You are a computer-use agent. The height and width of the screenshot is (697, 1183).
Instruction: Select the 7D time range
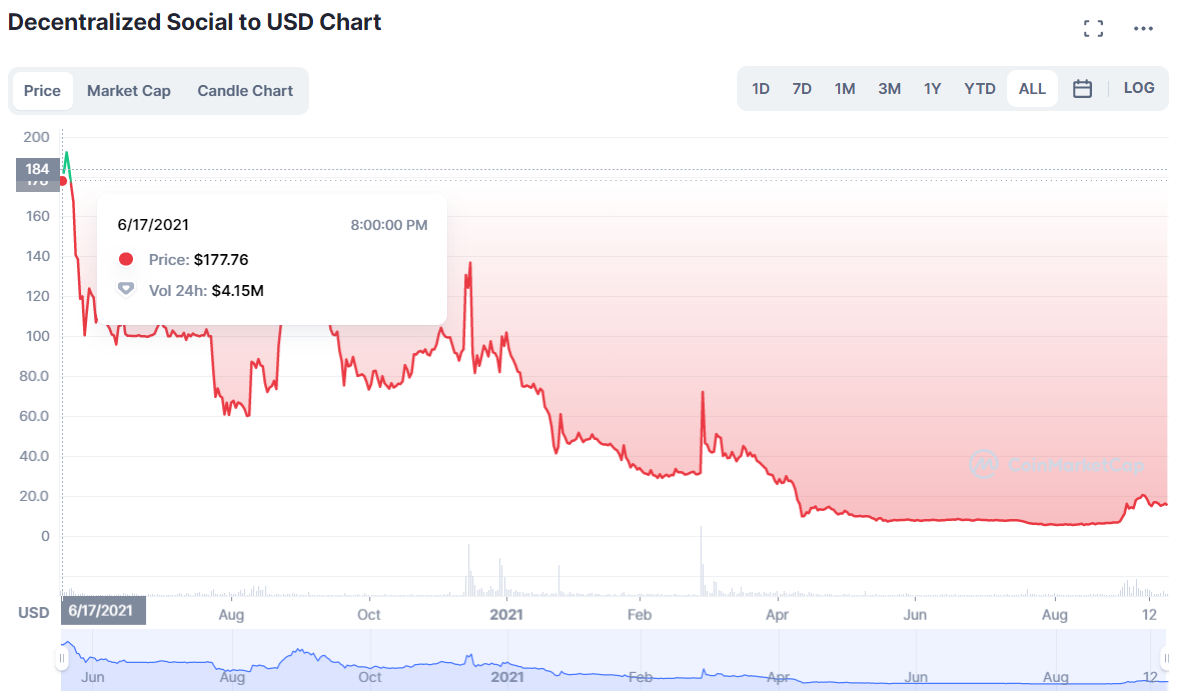pos(802,89)
